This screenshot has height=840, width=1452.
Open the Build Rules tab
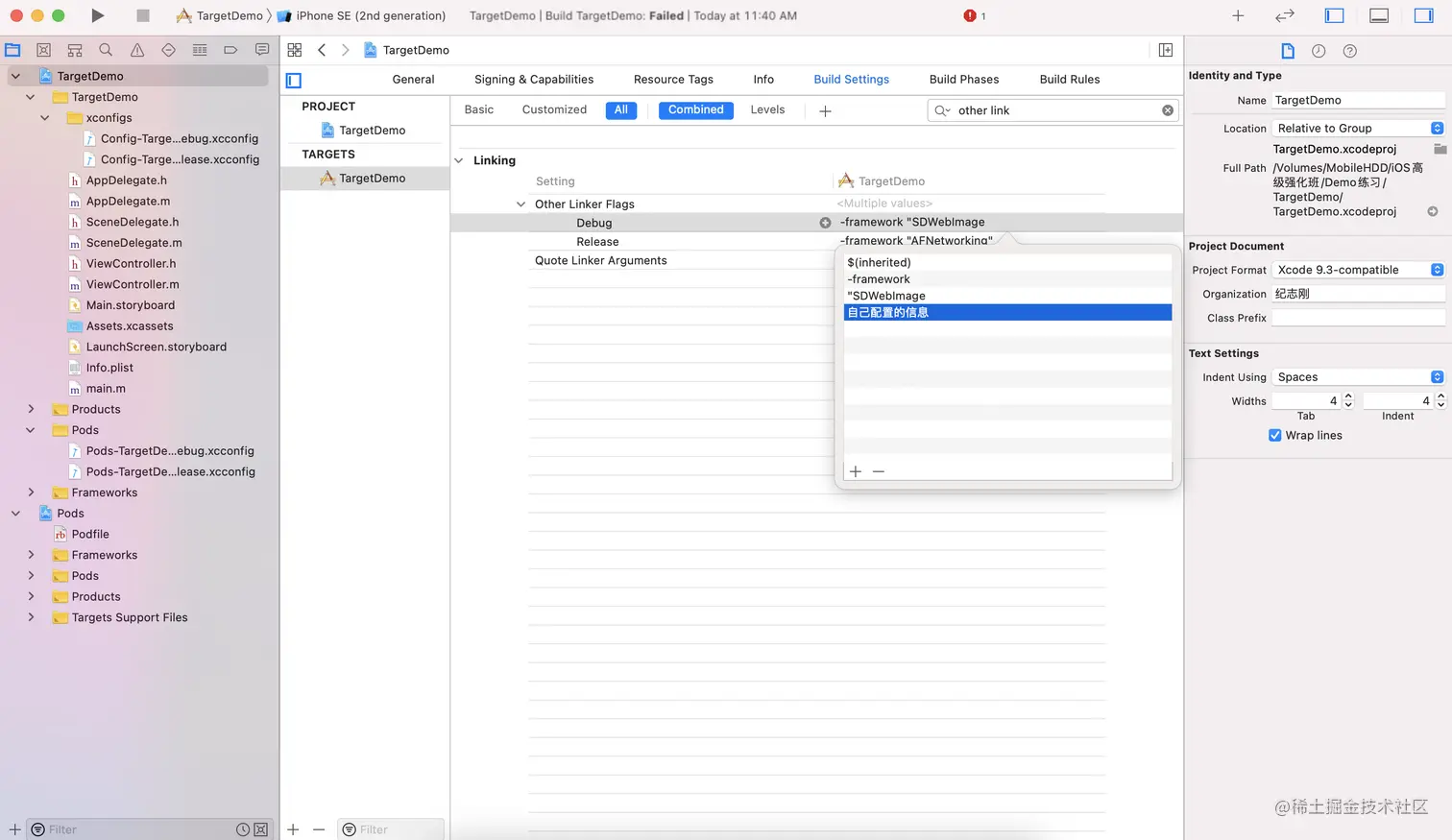(x=1070, y=80)
